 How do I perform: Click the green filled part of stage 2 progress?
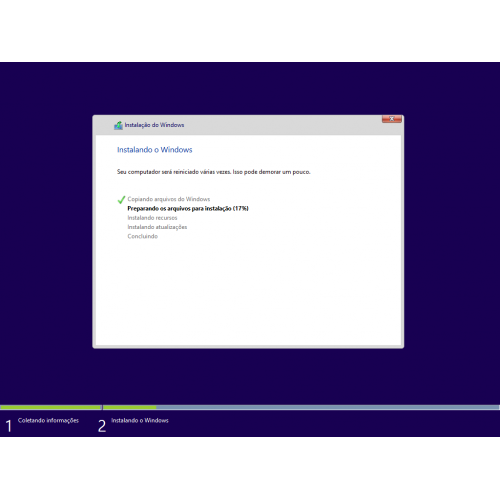click(130, 407)
